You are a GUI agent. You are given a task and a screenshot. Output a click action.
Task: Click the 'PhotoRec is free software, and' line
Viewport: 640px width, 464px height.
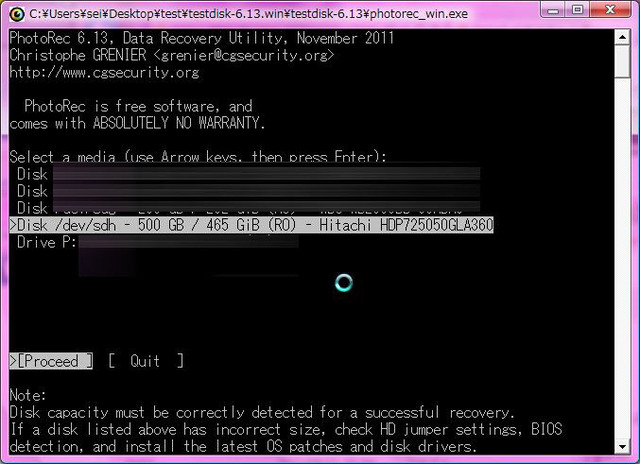coord(138,106)
